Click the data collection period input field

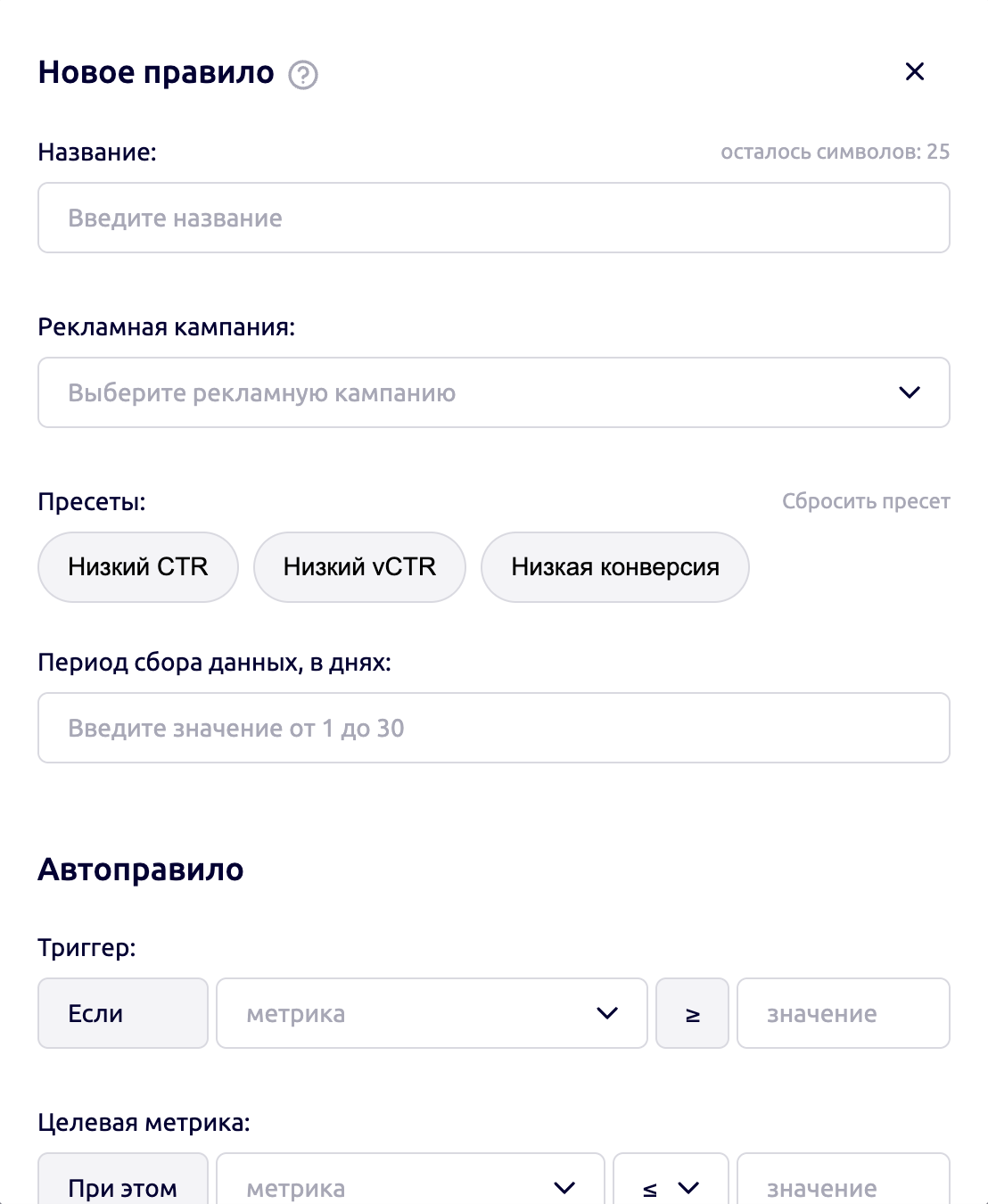pos(493,728)
